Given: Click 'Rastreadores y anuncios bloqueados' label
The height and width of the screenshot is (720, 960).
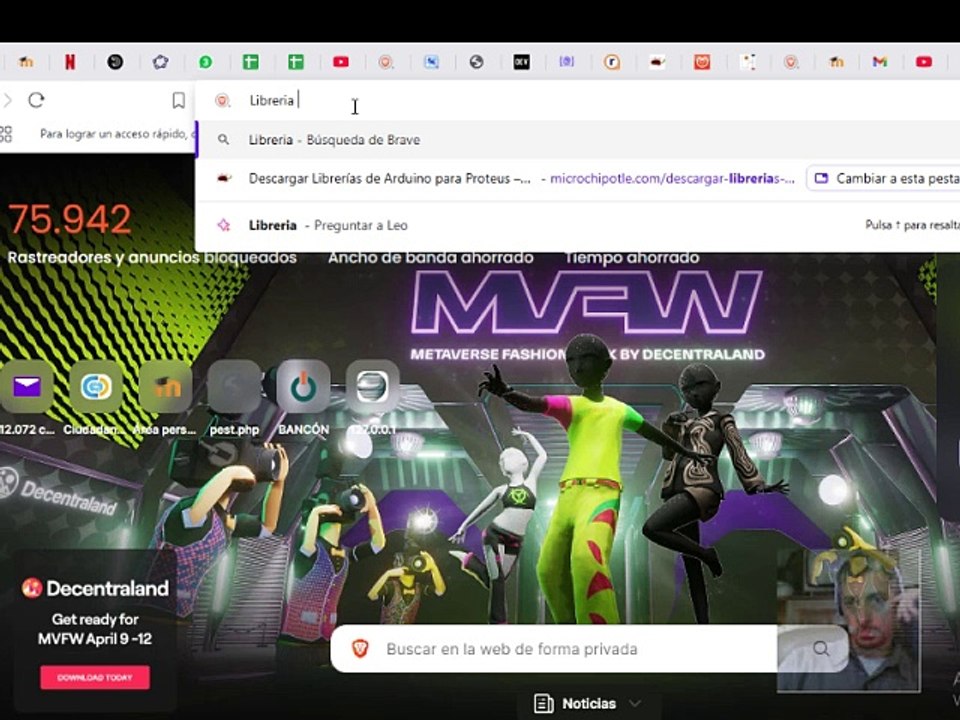Looking at the screenshot, I should [152, 258].
